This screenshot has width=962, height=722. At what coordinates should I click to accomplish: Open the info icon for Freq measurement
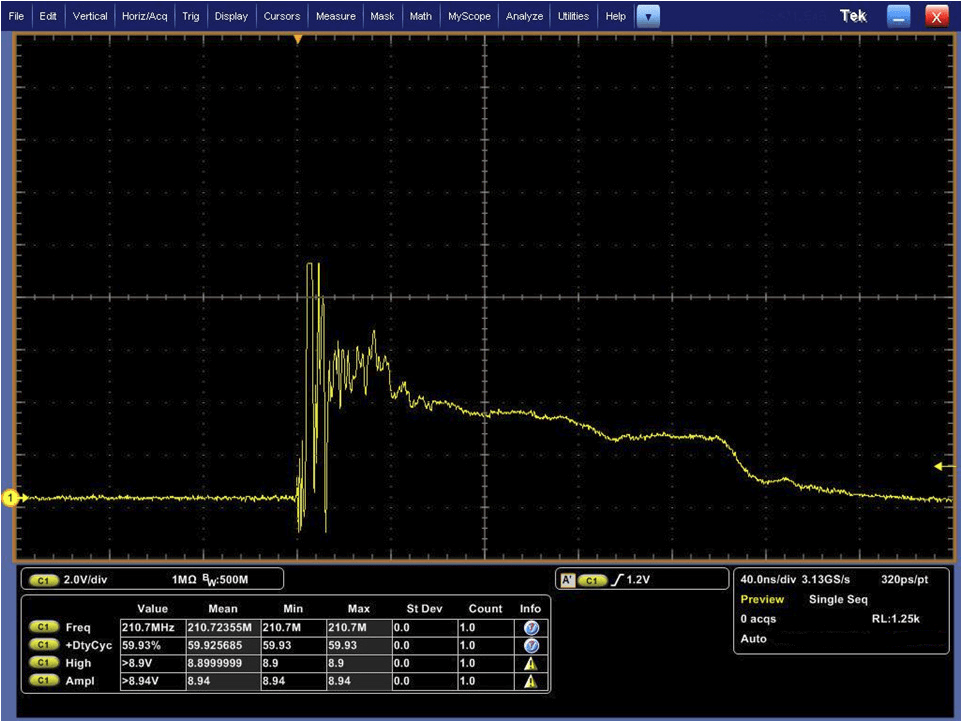[x=530, y=628]
